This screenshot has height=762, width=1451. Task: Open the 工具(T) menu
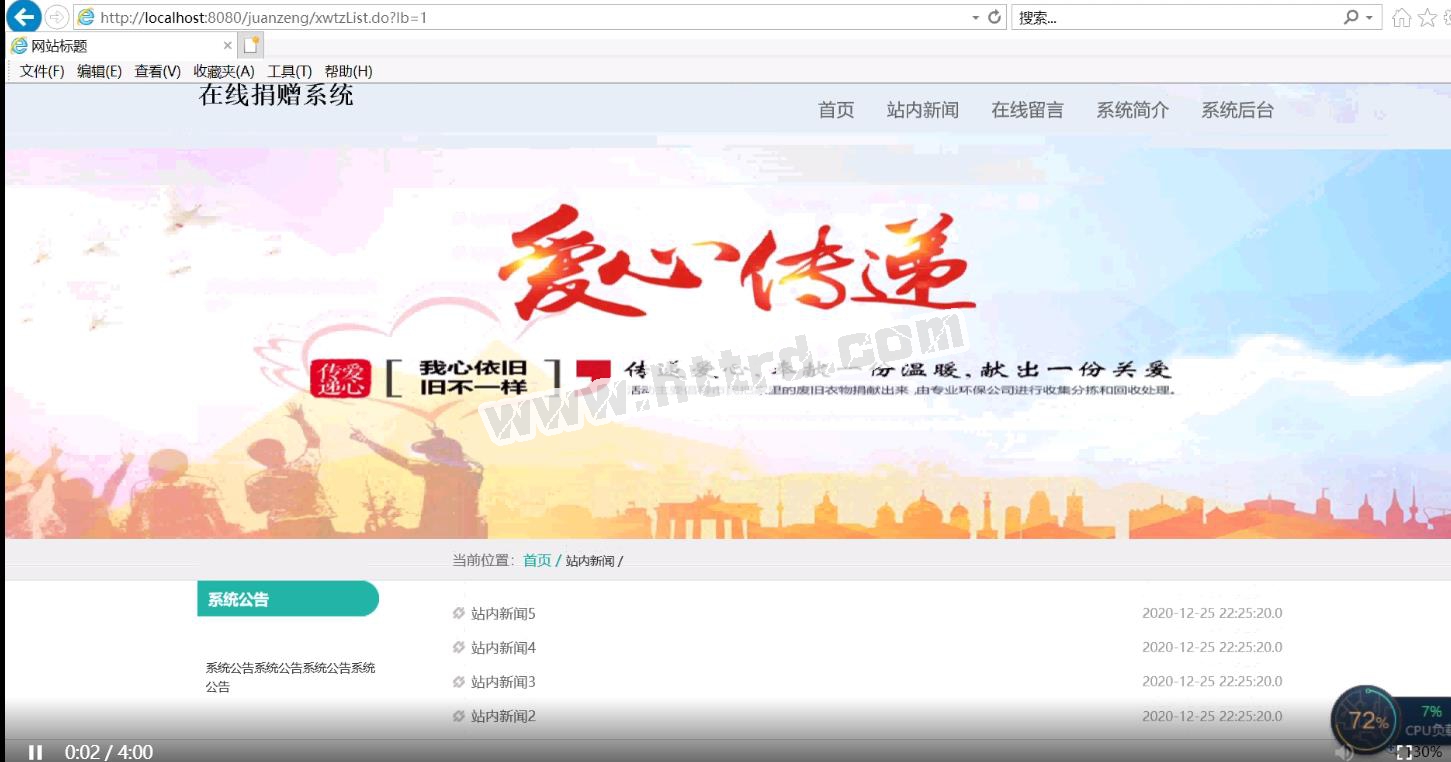tap(290, 71)
